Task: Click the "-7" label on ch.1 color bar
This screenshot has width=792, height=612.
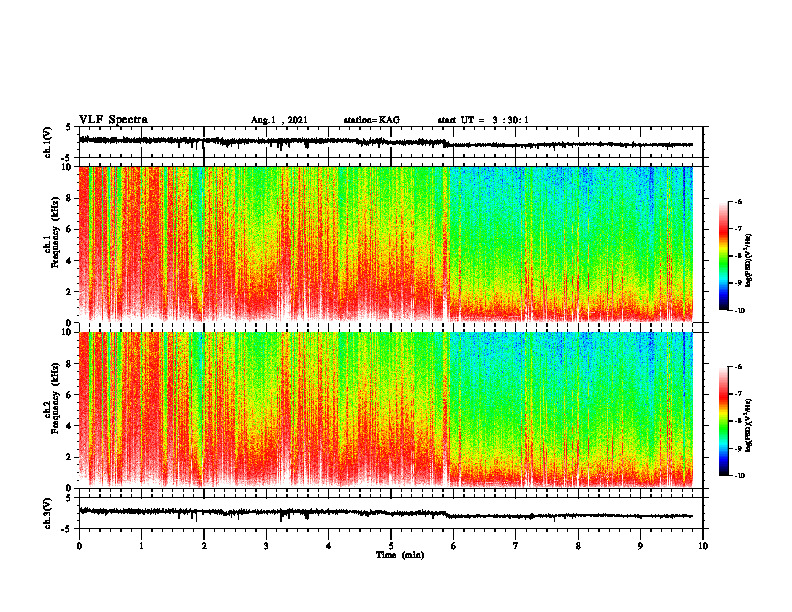Action: pos(738,229)
